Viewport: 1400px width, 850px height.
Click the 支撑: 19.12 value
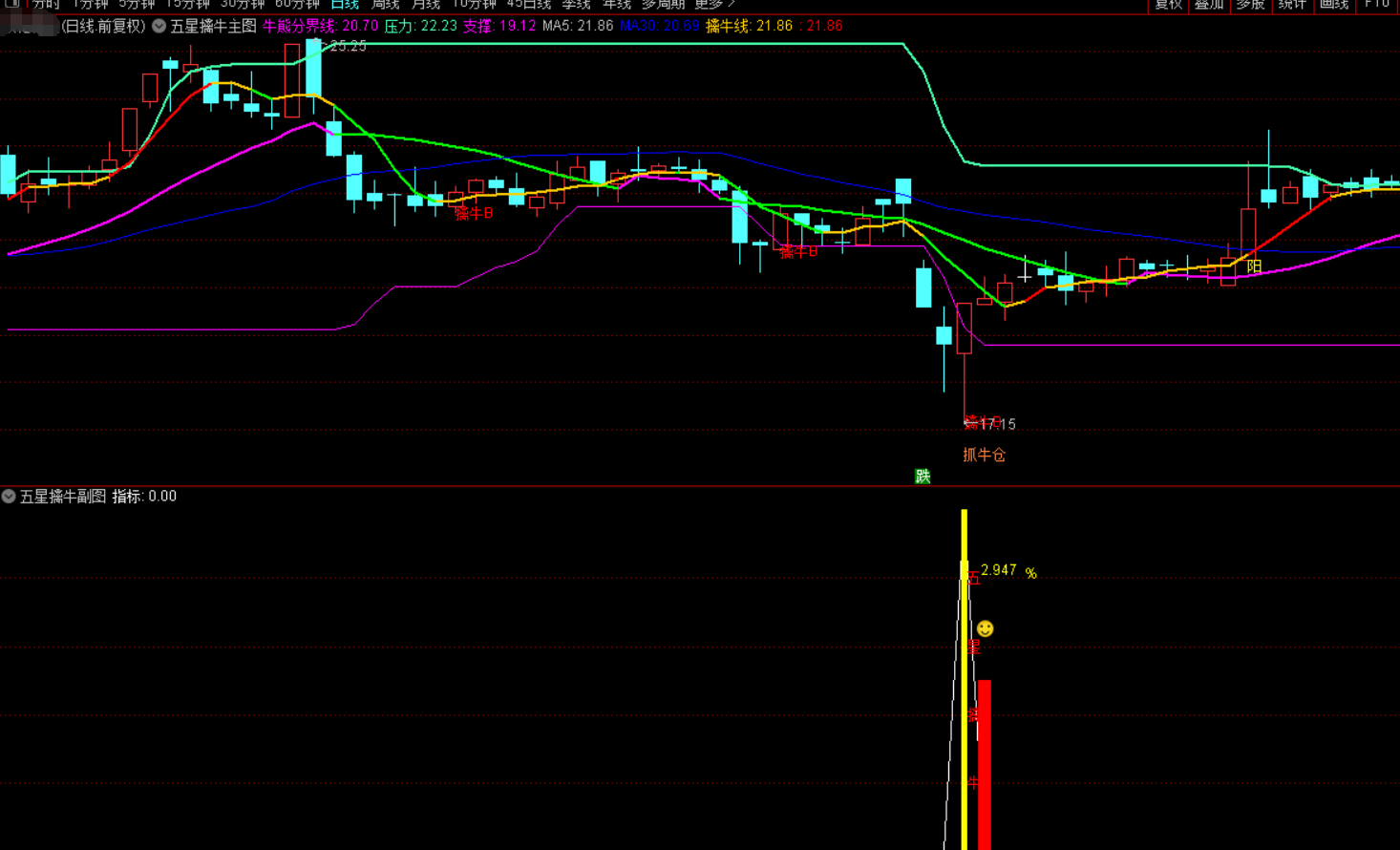[x=499, y=27]
